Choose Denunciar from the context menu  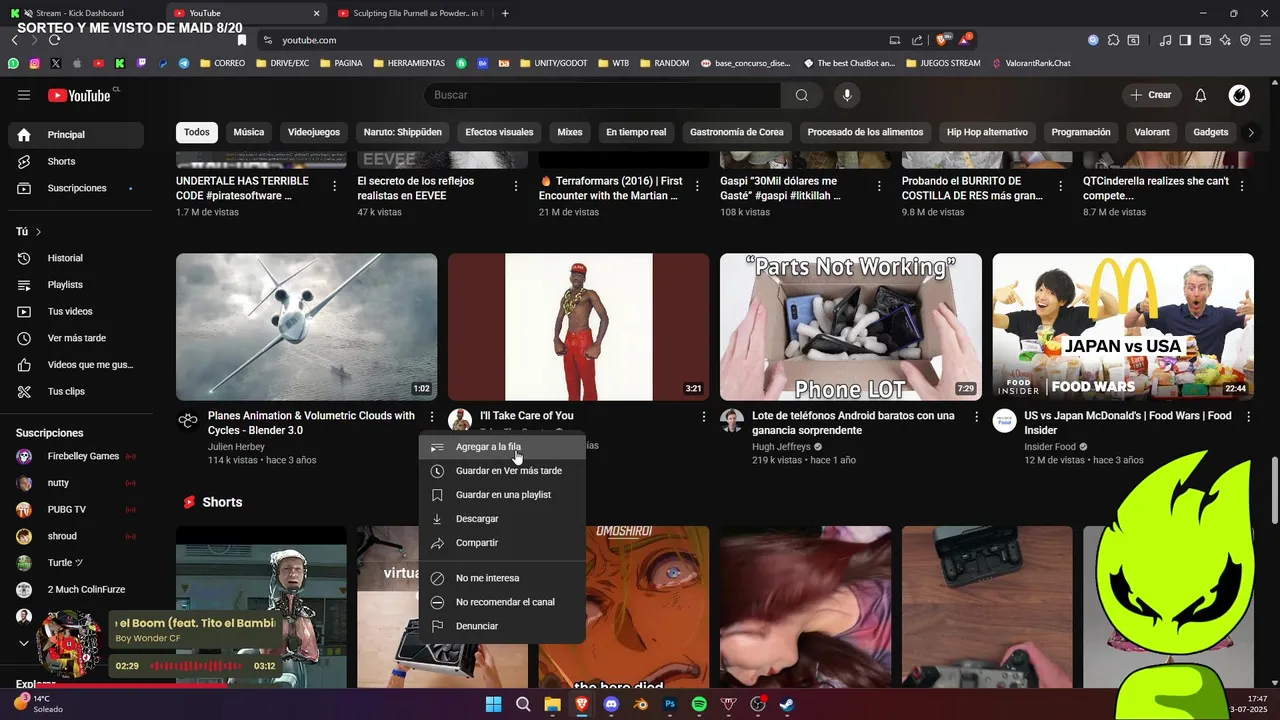(502, 626)
